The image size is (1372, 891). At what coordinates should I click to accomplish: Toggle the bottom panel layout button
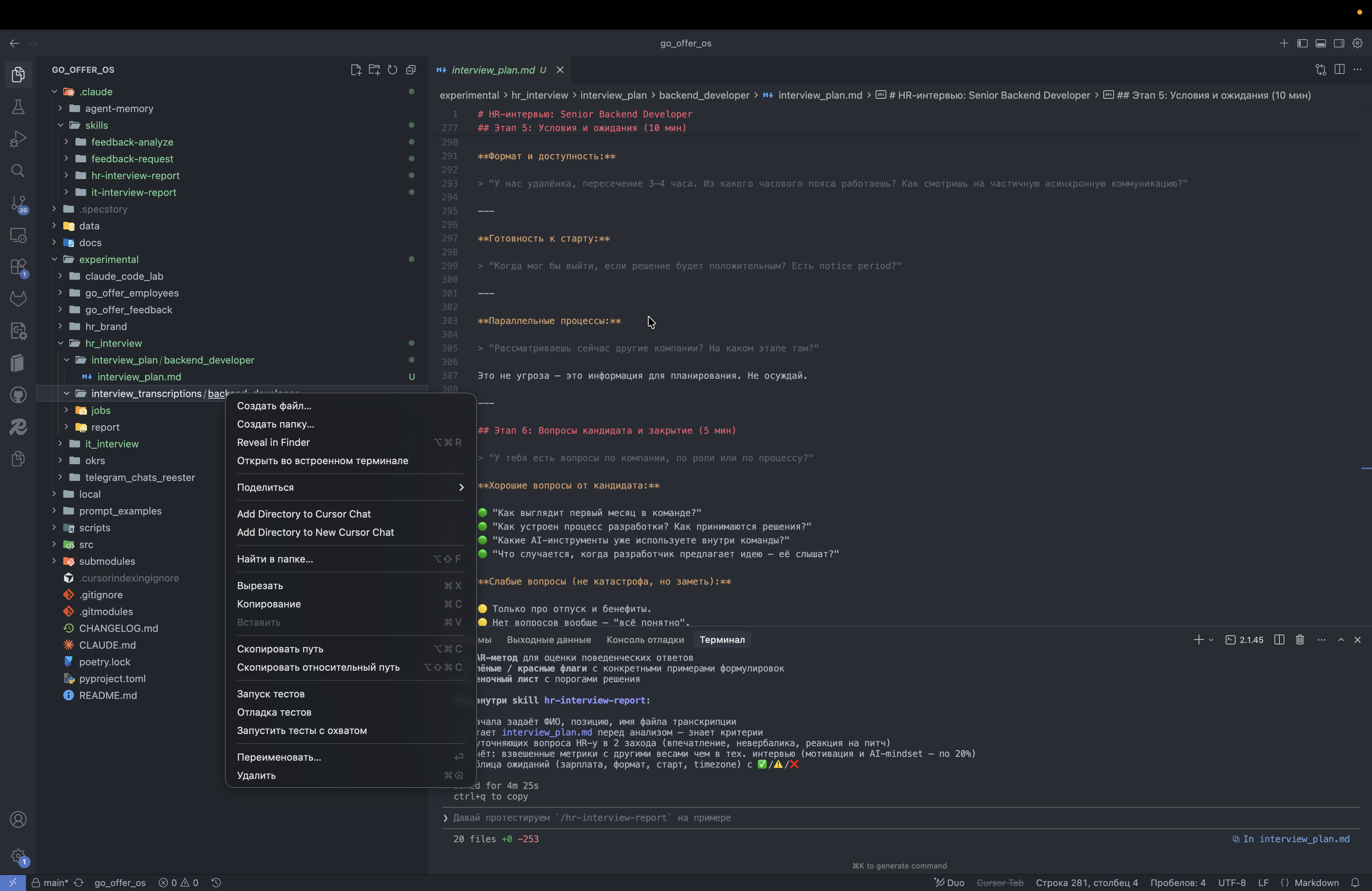[x=1321, y=43]
